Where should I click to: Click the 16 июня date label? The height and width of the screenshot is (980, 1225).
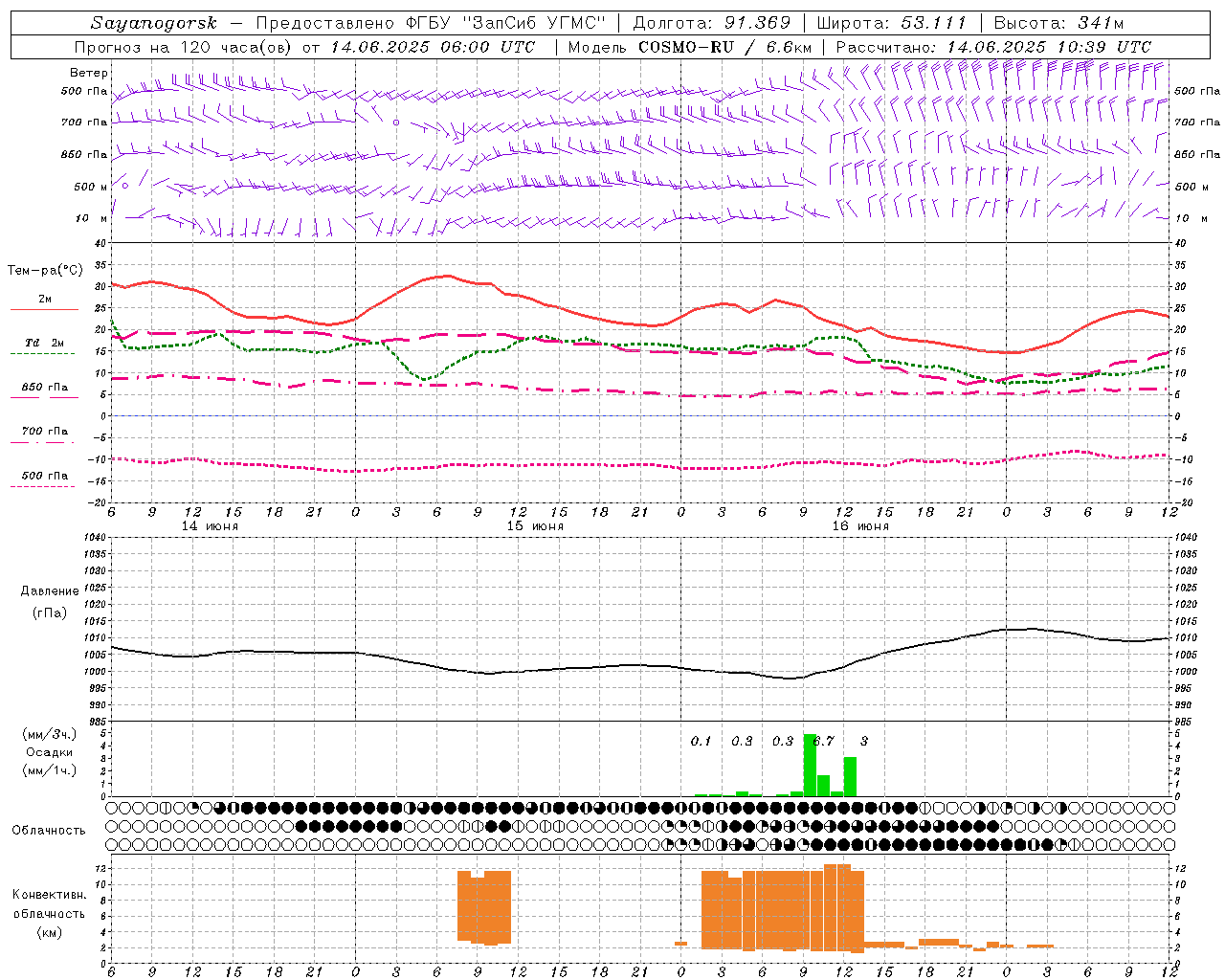(860, 526)
